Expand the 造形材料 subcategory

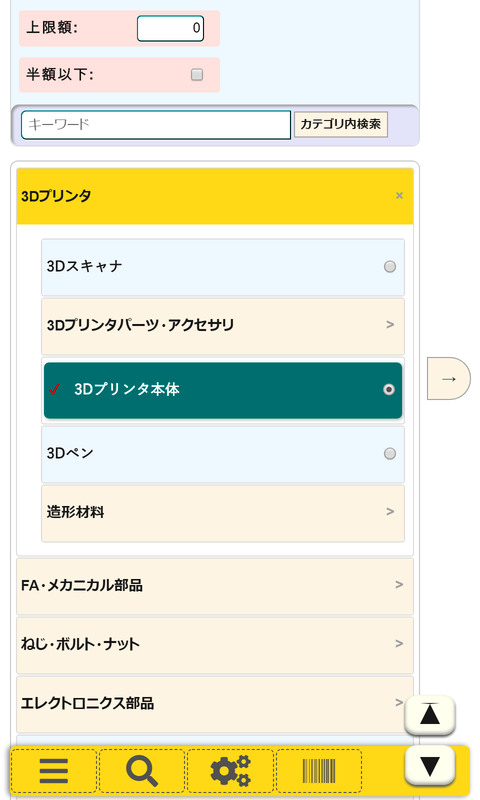[x=223, y=513]
